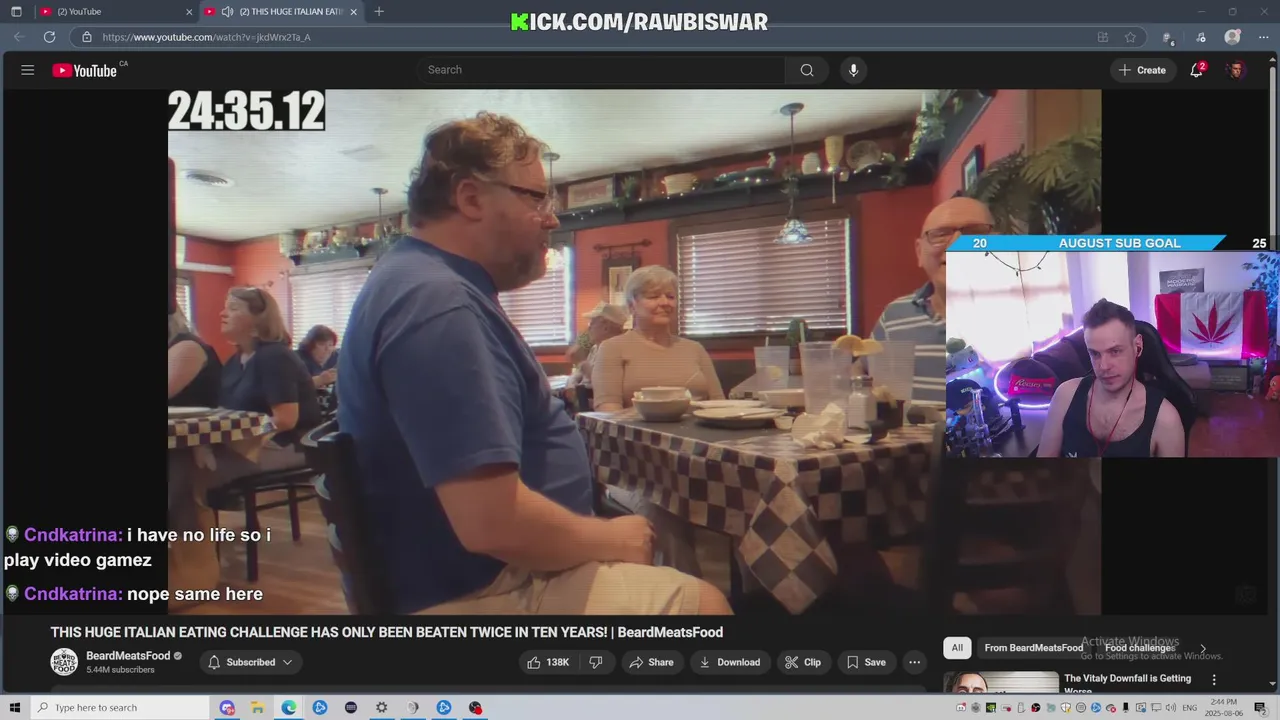This screenshot has height=720, width=1280.
Task: Open the Edge profile icon
Action: [1232, 37]
